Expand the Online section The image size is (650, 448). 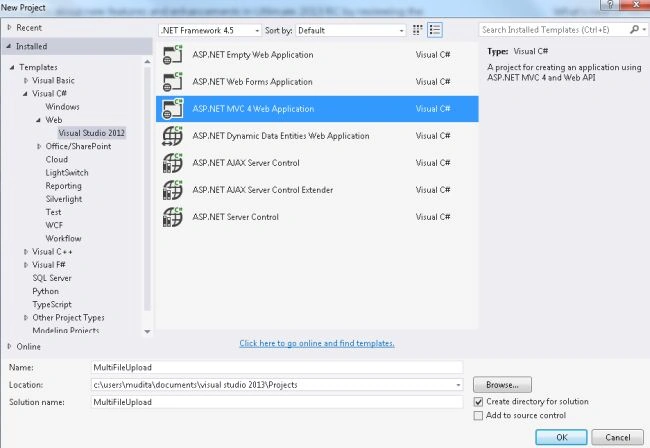pos(9,346)
